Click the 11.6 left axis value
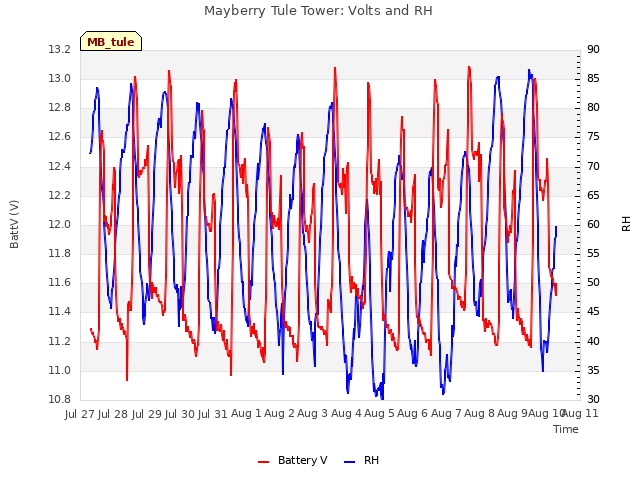This screenshot has height=480, width=640. [60, 282]
